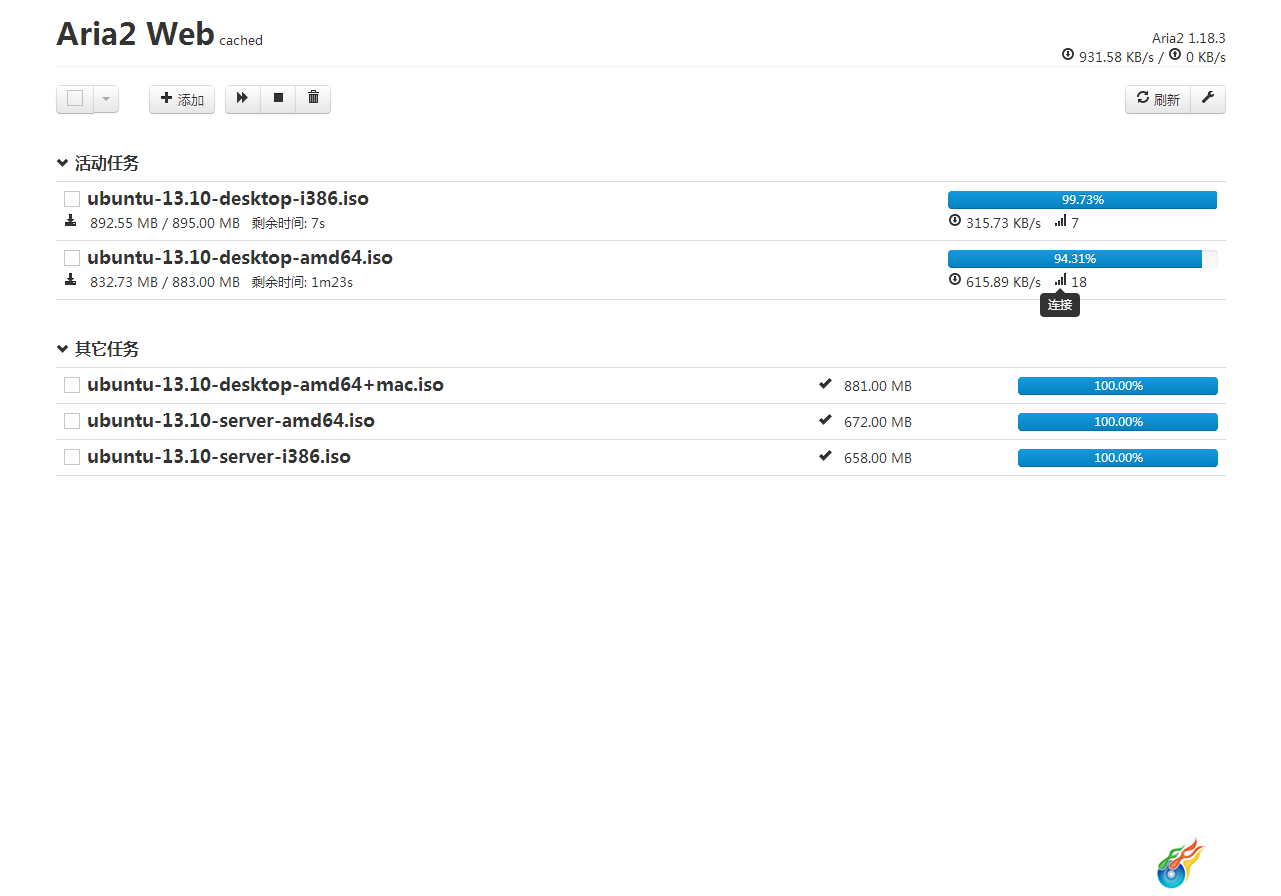This screenshot has height=896, width=1281.
Task: Click connections signal icon beside 18
Action: click(x=1061, y=280)
